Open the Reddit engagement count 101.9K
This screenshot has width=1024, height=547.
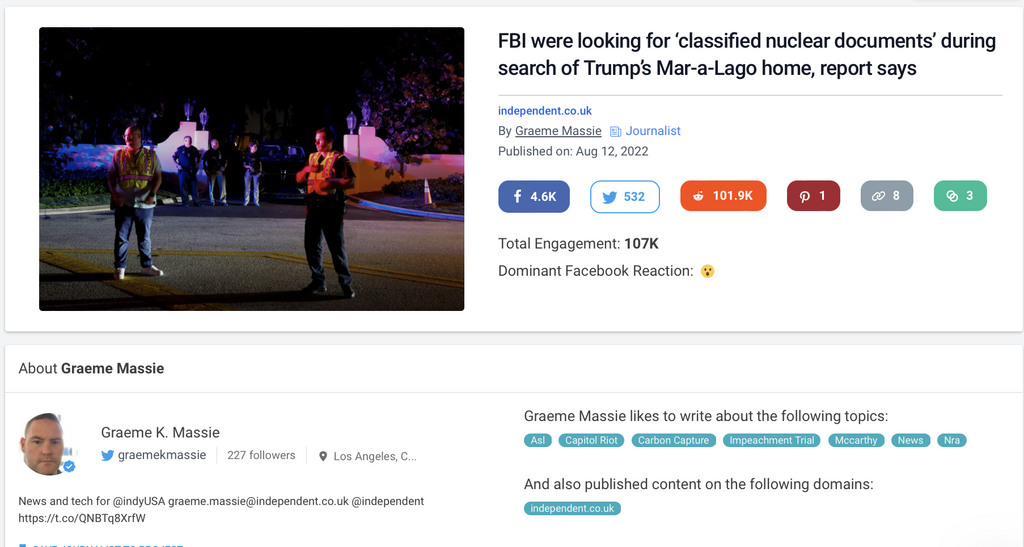click(723, 196)
